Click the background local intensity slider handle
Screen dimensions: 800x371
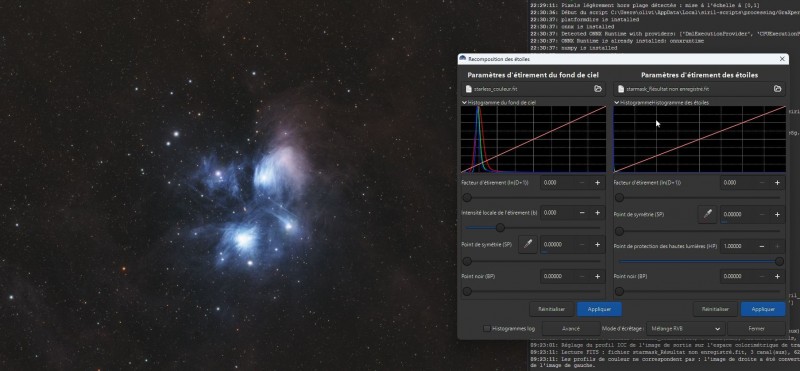coord(500,228)
